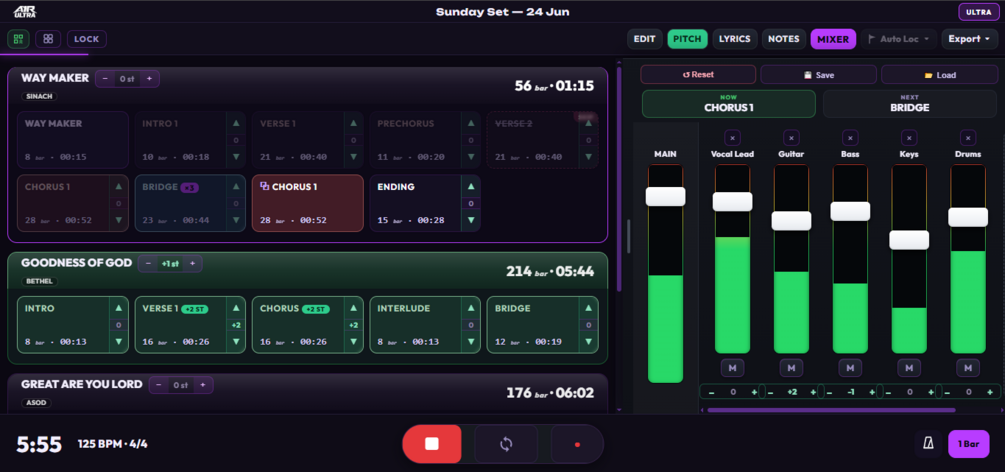Toggle the 1 Bar button
Screen dimensions: 1005x472
968,444
